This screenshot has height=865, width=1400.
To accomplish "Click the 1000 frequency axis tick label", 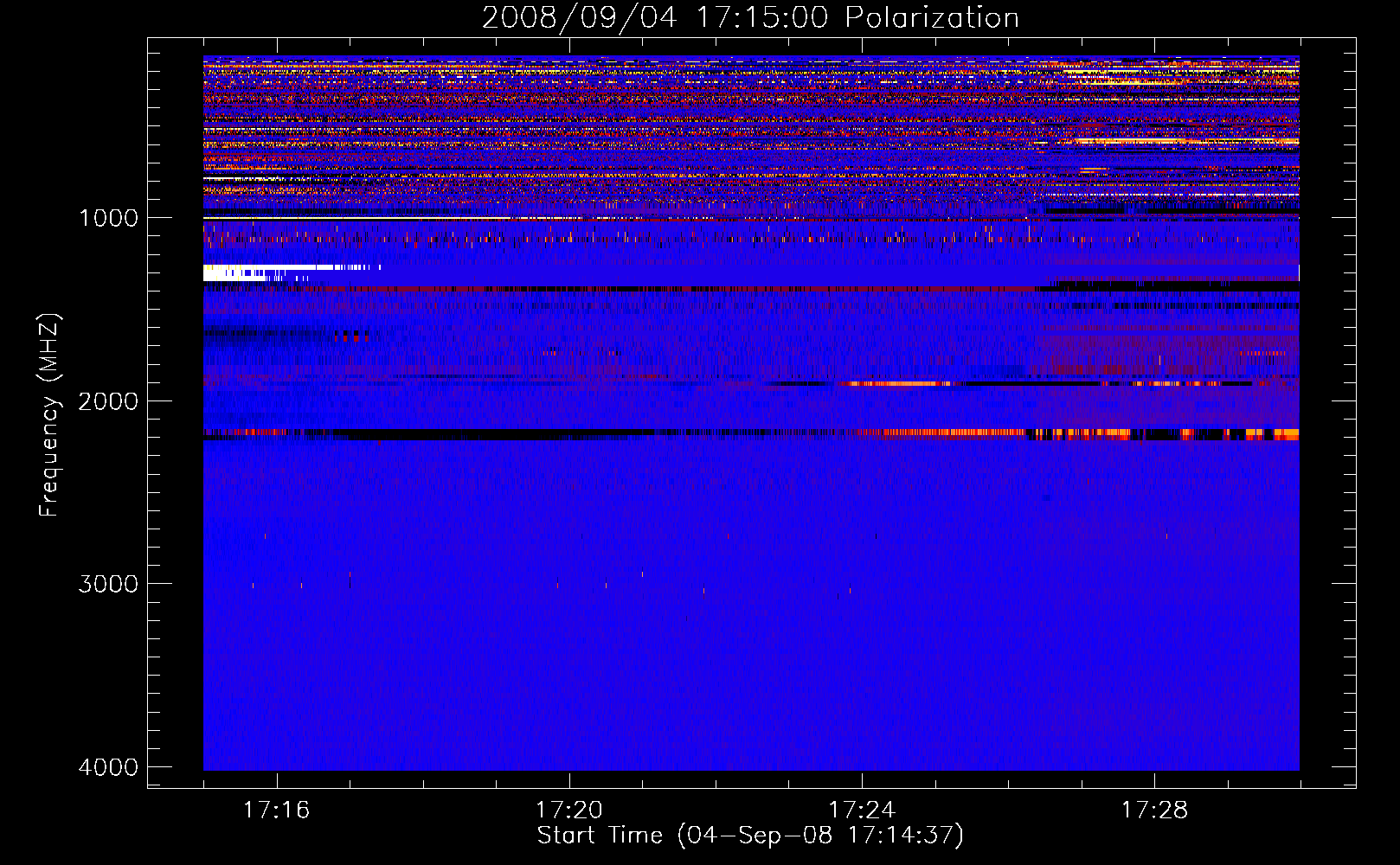I will [108, 217].
